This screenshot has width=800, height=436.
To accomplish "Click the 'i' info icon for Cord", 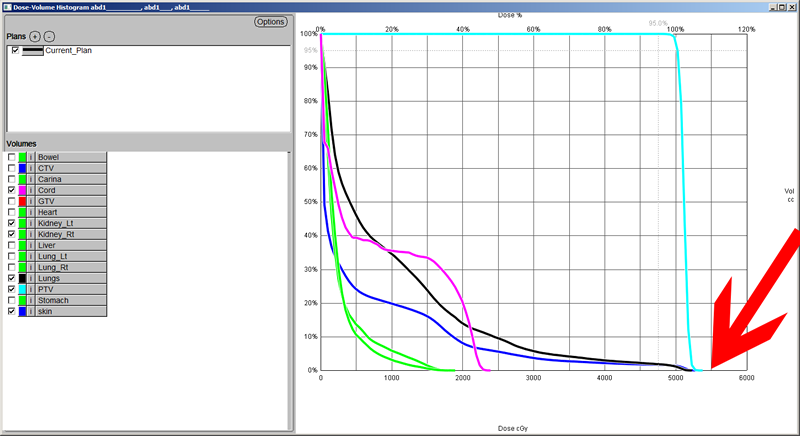I will 30,190.
